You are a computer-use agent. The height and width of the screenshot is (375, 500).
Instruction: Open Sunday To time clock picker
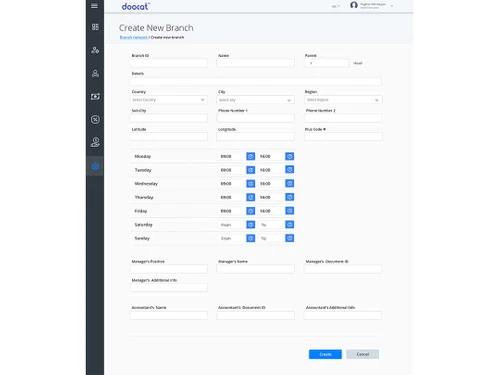[290, 238]
